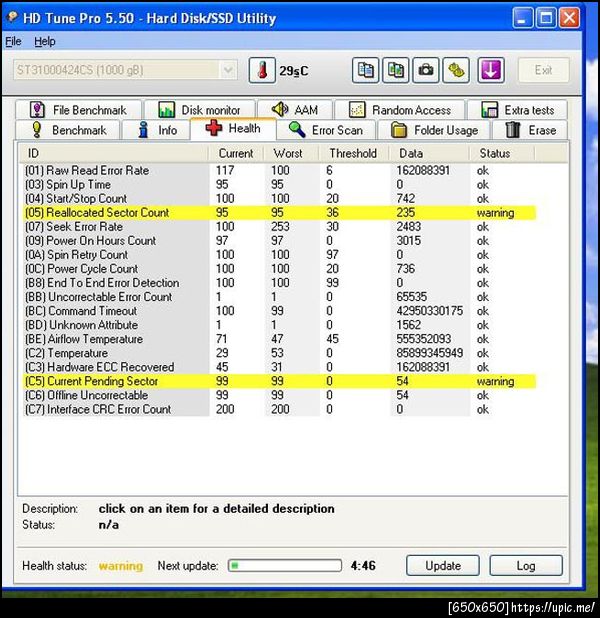Click the copy info to clipboard icon
This screenshot has width=600, height=618.
tap(365, 71)
